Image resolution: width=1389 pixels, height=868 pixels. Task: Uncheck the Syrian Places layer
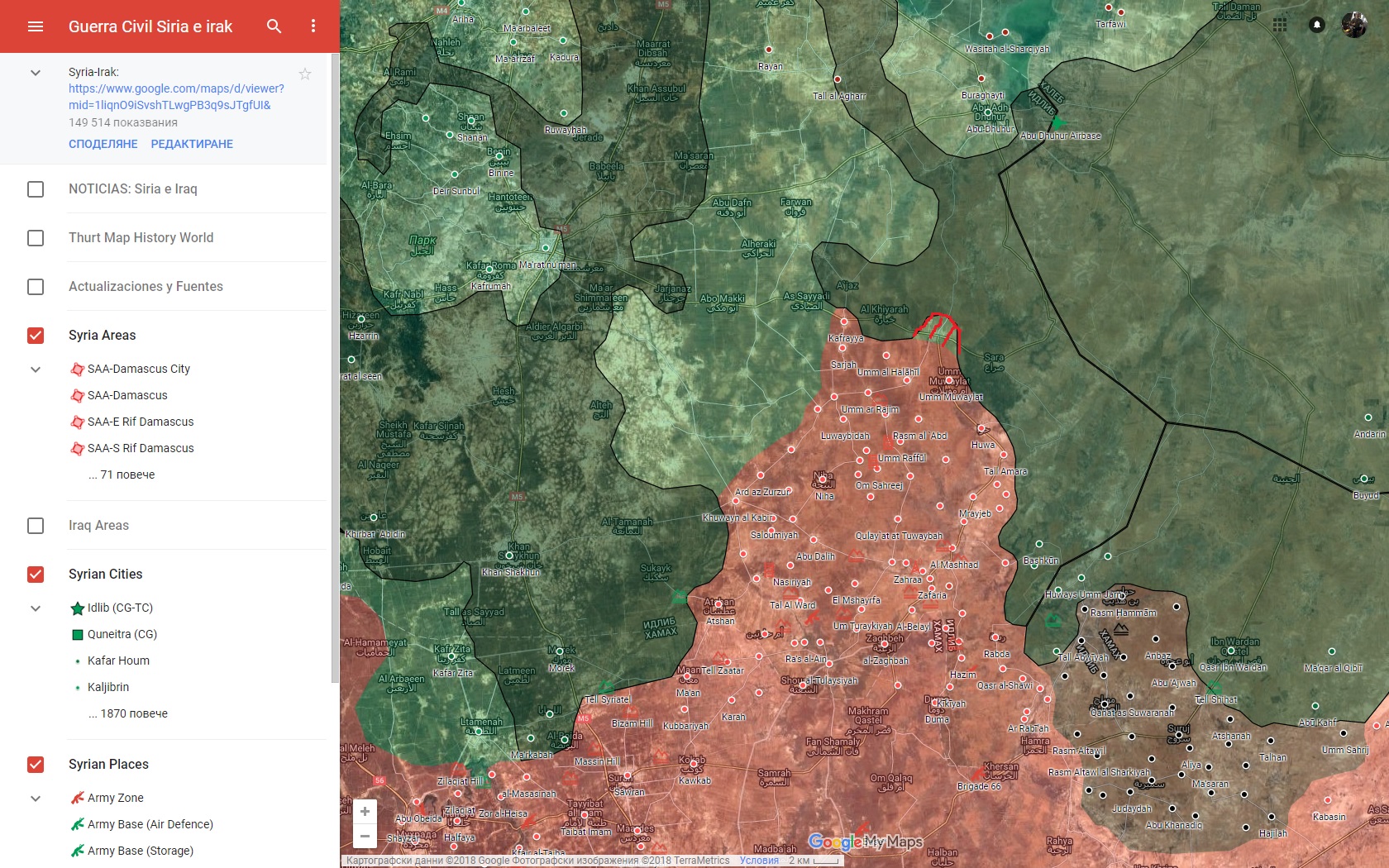coord(36,765)
